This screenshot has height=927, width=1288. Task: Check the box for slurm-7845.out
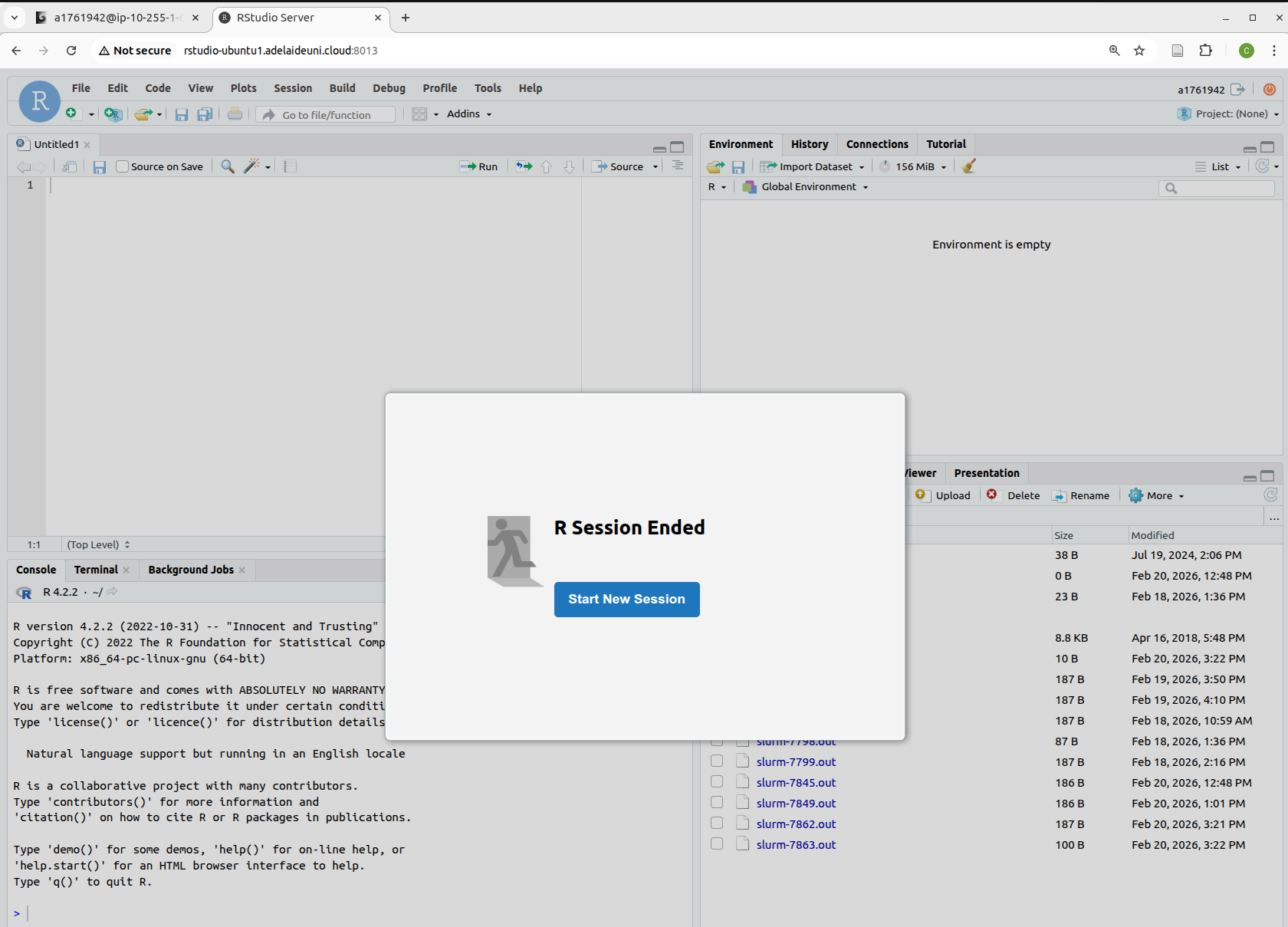pyautogui.click(x=717, y=781)
